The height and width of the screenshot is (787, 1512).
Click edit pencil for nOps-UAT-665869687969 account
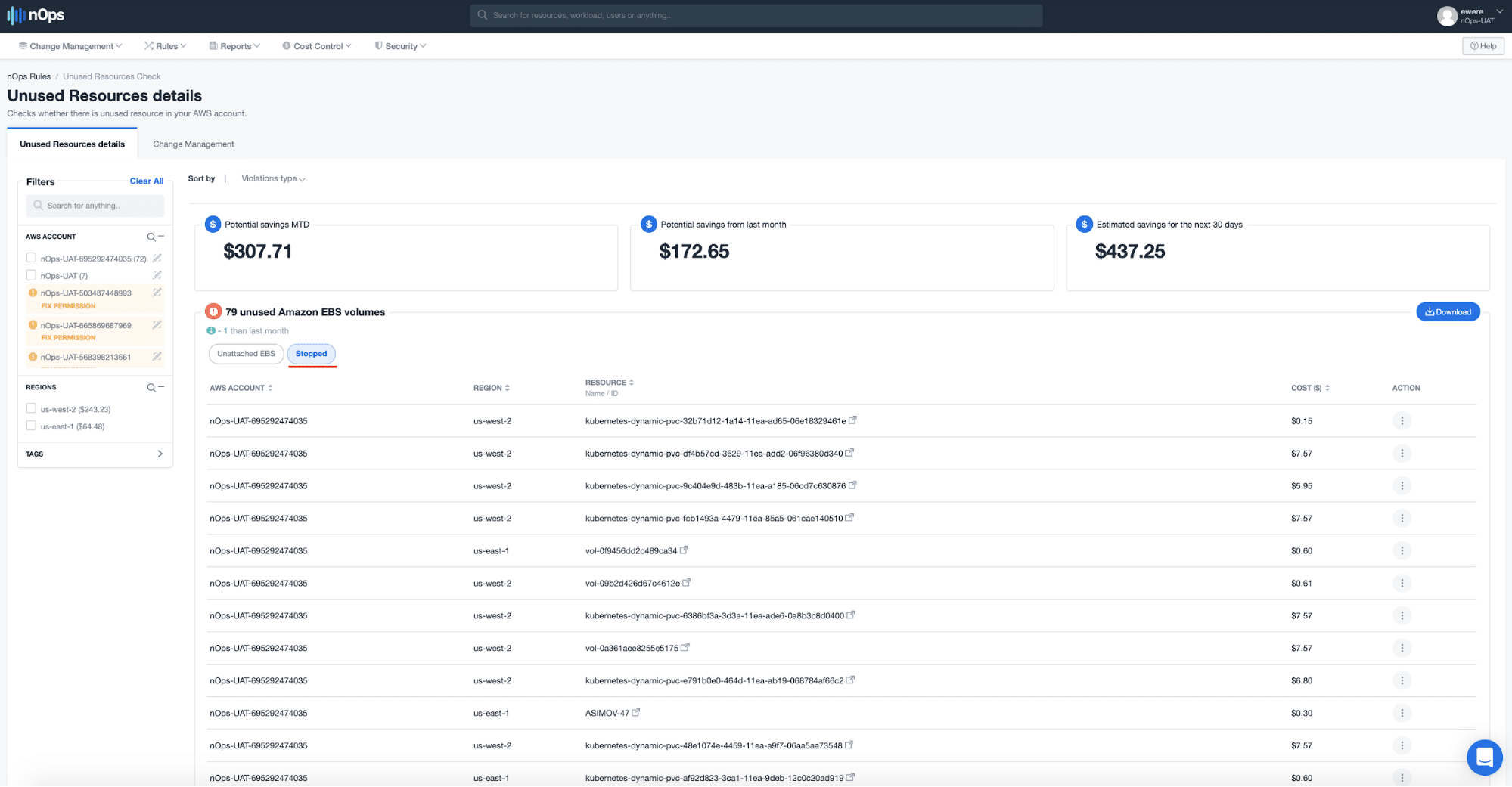(157, 325)
